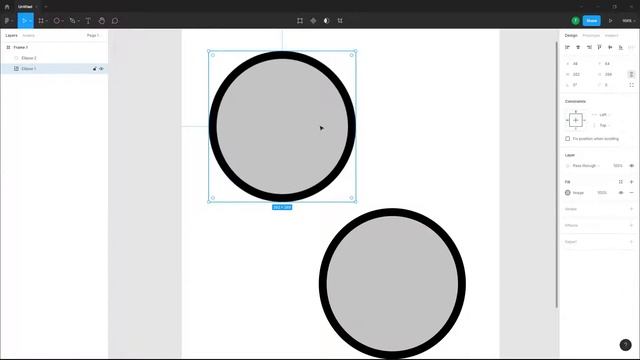
Task: Align horizontal centers icon
Action: [x=578, y=47]
